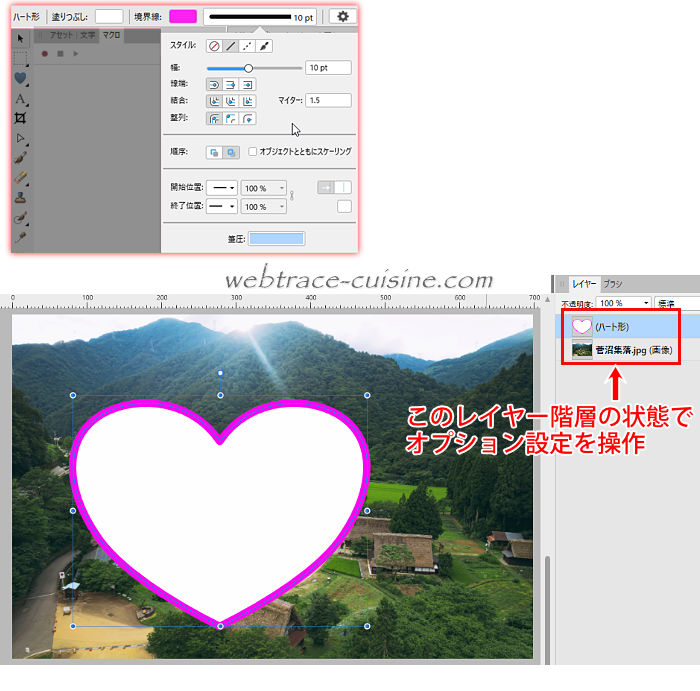This screenshot has height=691, width=700.
Task: Open the 開始位置 arrowhead style dropdown
Action: [x=220, y=188]
